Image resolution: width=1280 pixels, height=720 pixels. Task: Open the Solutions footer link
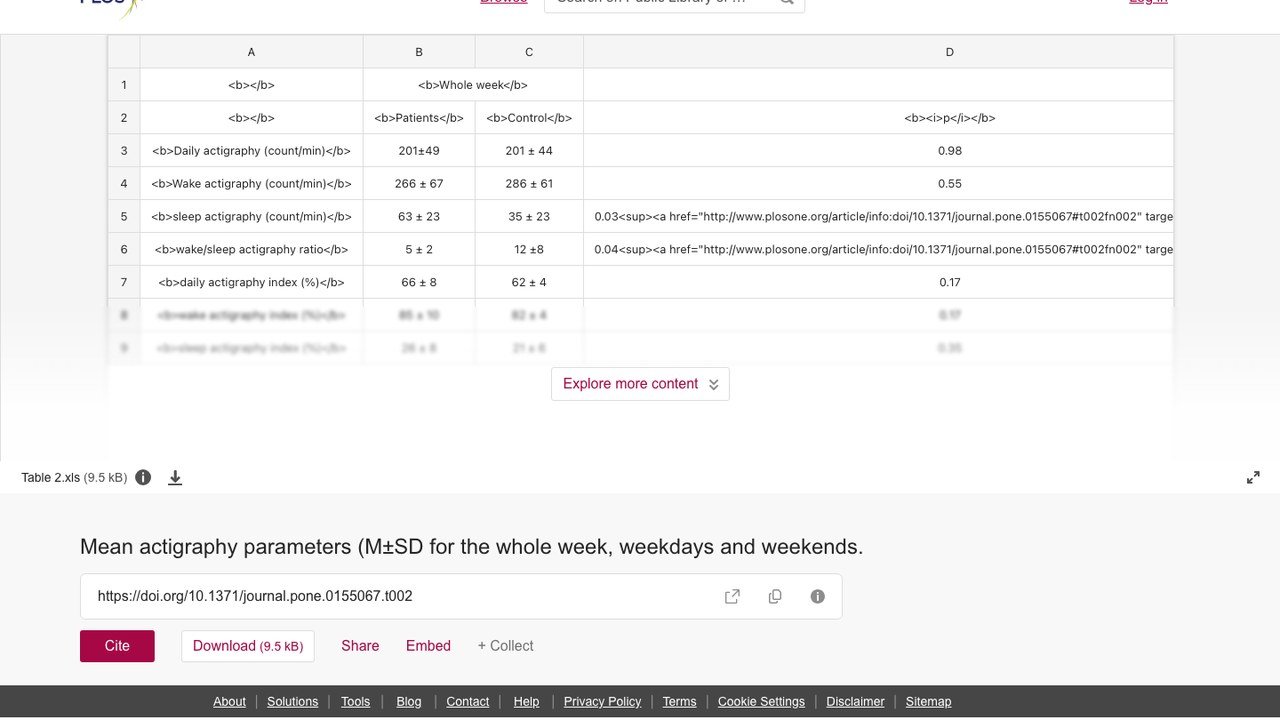pyautogui.click(x=293, y=701)
